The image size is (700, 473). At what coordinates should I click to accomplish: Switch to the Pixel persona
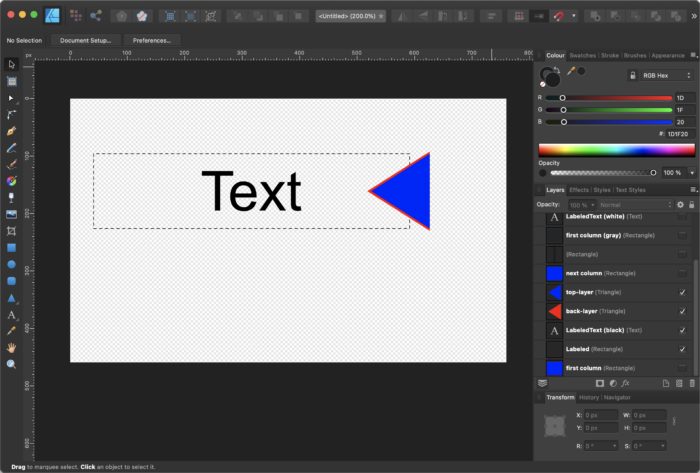pos(76,16)
